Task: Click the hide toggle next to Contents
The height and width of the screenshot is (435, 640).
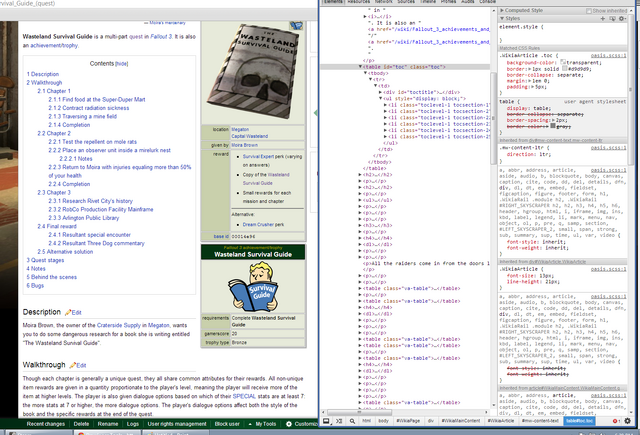Action: [x=122, y=64]
